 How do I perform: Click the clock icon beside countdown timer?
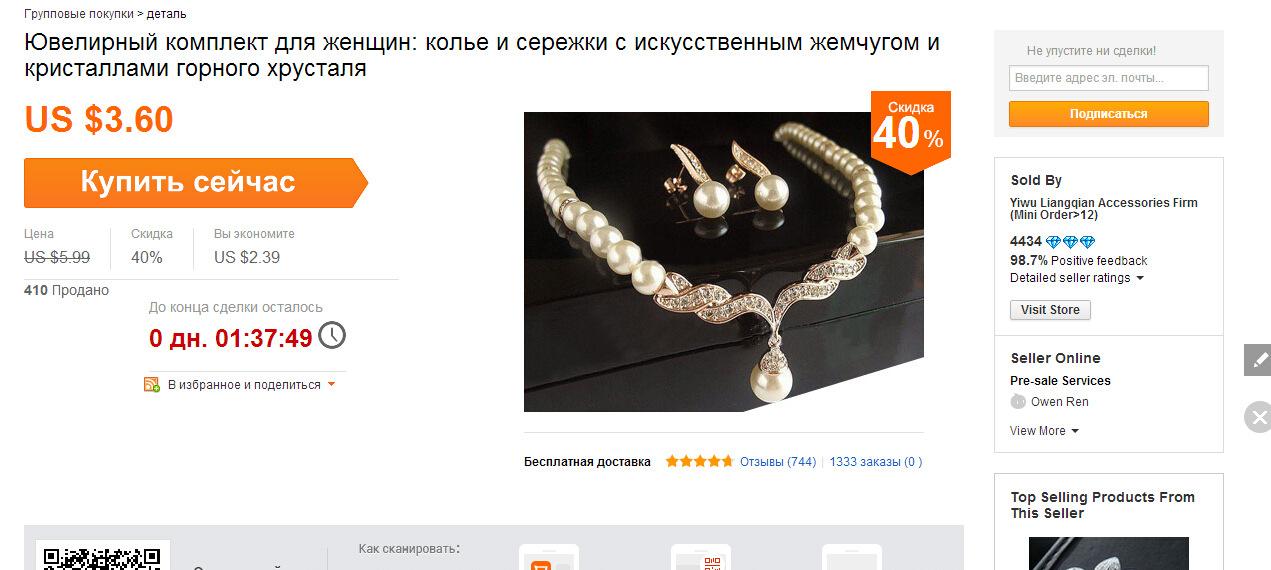click(x=332, y=335)
